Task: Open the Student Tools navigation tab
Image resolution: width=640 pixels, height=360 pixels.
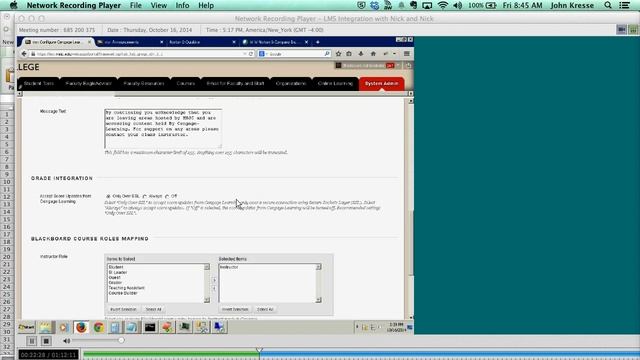Action: click(x=39, y=84)
